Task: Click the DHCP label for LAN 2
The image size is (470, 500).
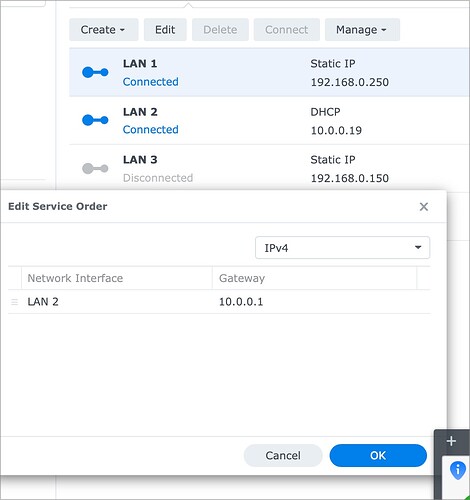Action: [325, 112]
